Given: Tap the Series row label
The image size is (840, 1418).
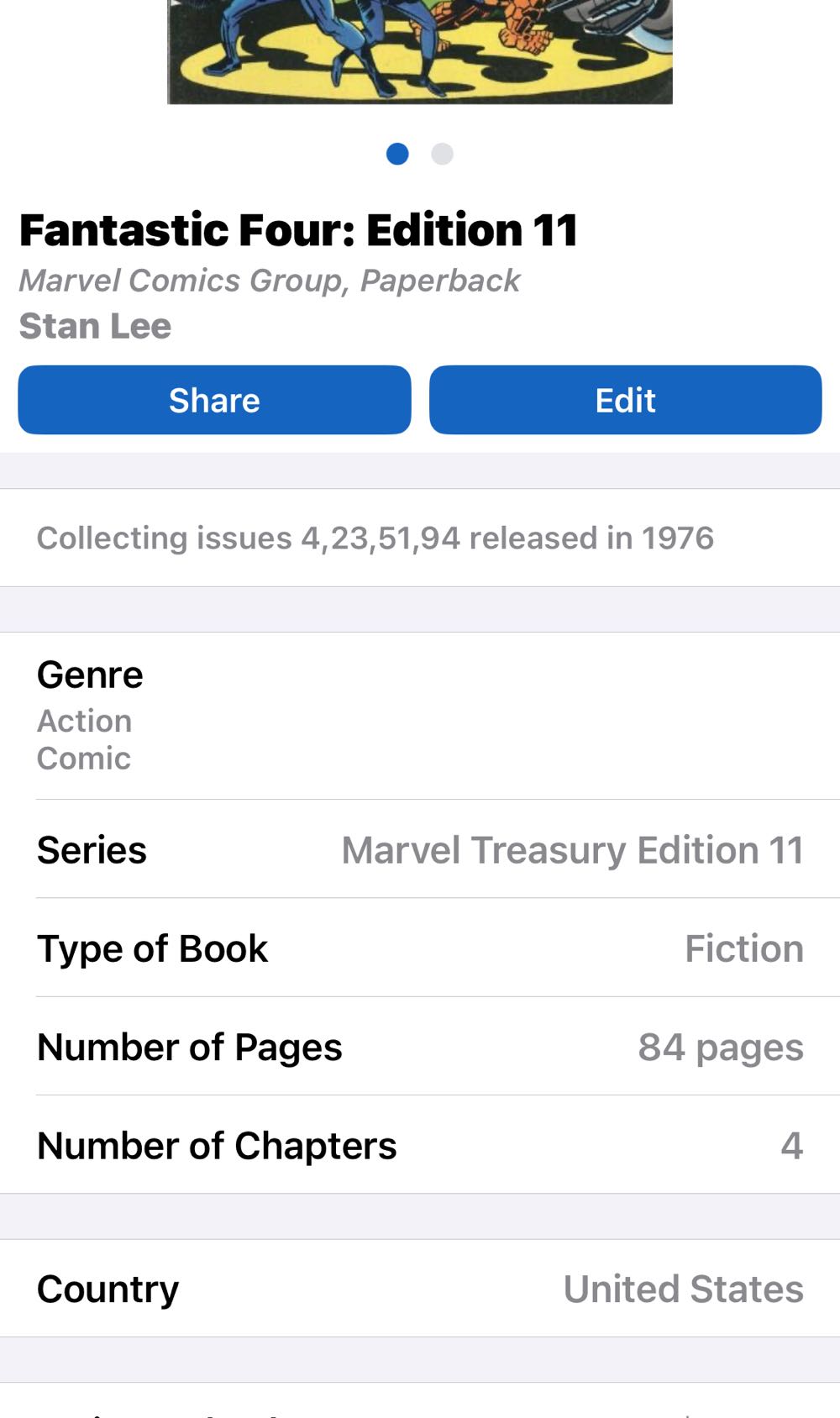Looking at the screenshot, I should [x=92, y=850].
